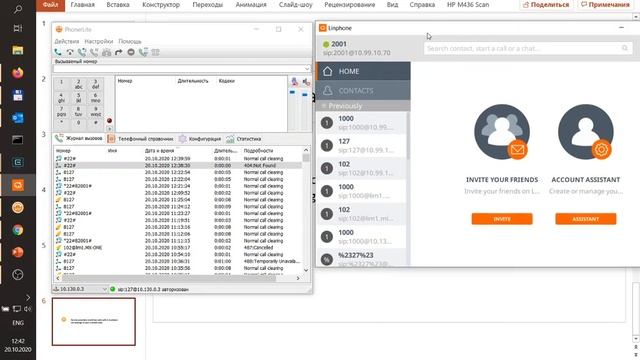Screen dimensions: 640x360
Task: Open Firefox from the taskbar
Action: [18, 73]
